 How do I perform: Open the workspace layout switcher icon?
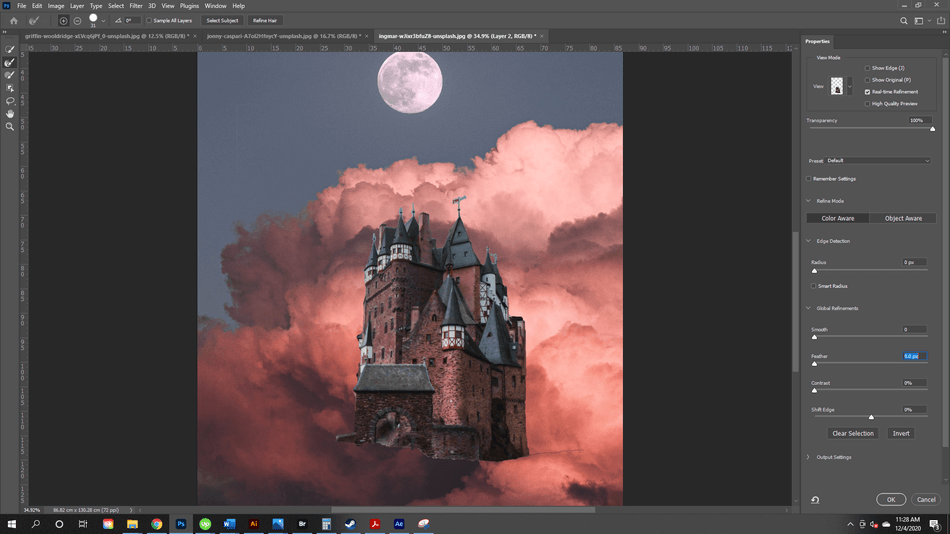coord(919,21)
